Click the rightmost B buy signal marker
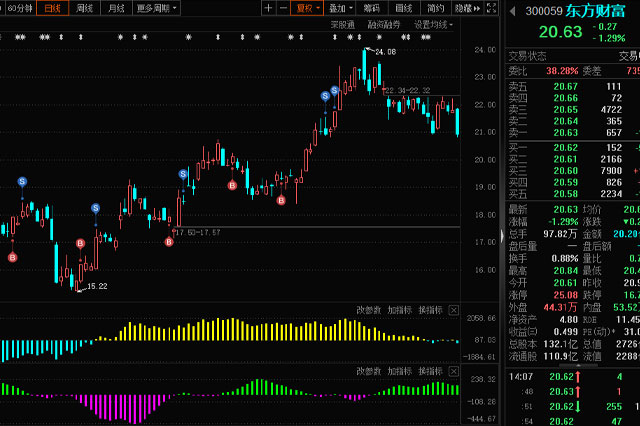Viewport: 640px width, 426px height. 281,200
